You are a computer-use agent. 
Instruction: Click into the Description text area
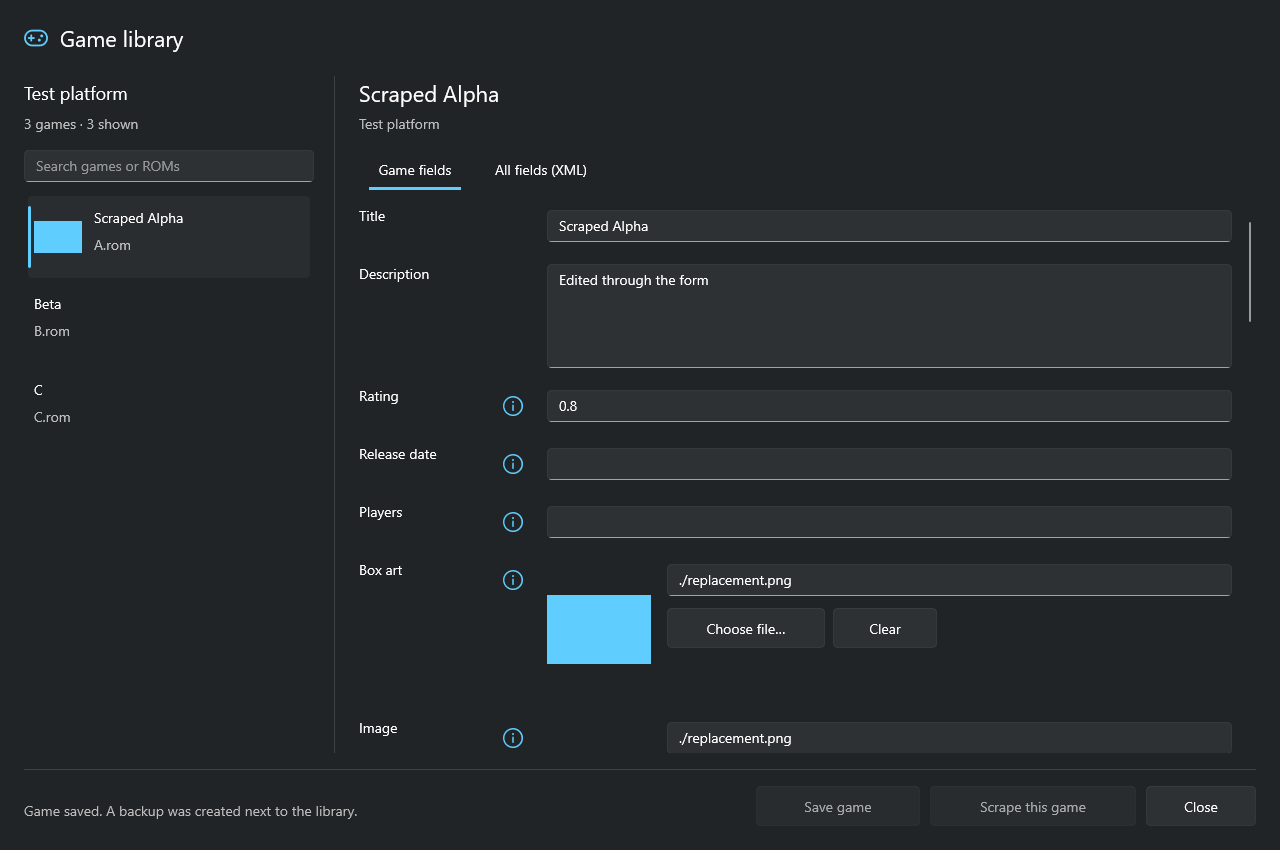point(889,316)
